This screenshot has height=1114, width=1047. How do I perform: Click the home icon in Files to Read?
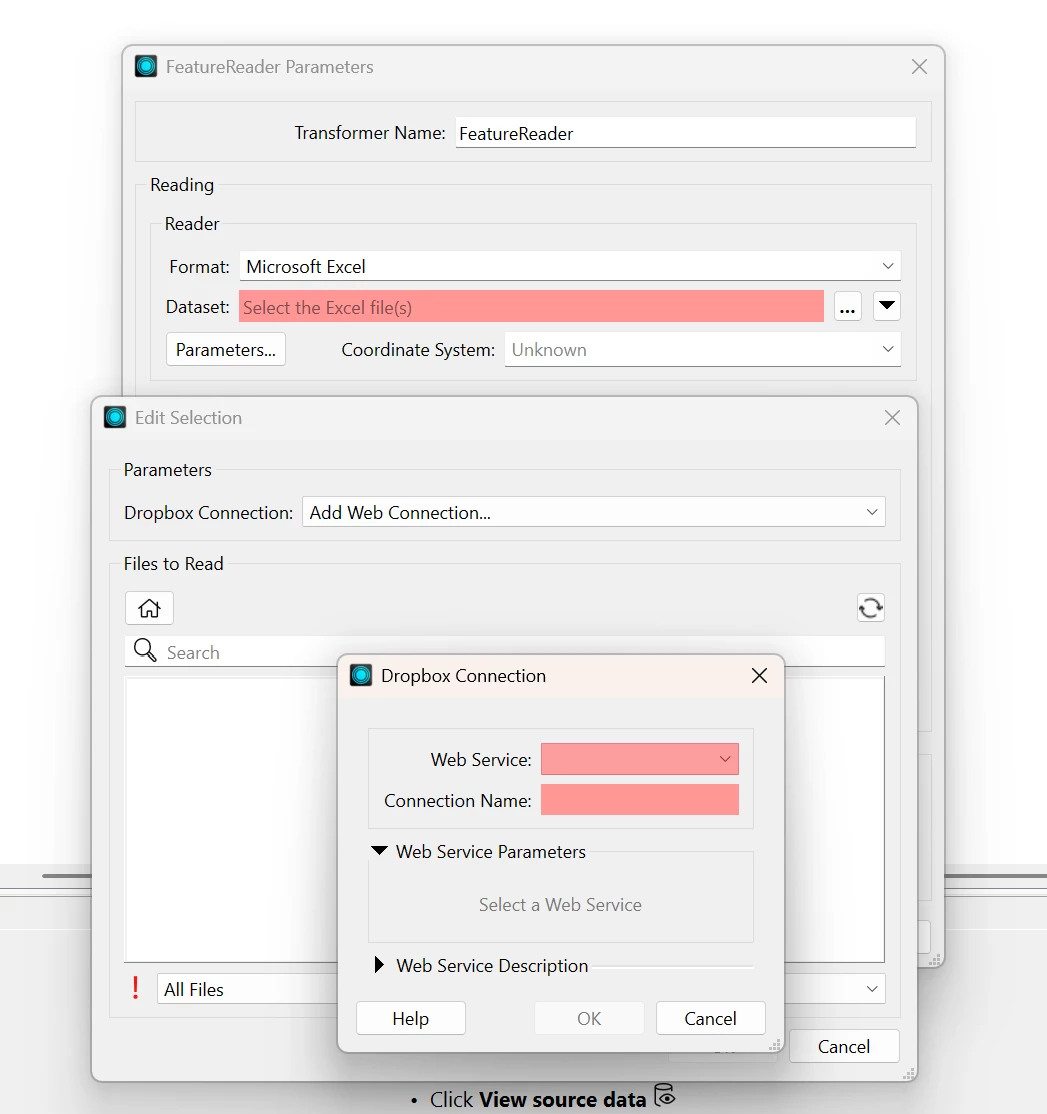pos(149,608)
